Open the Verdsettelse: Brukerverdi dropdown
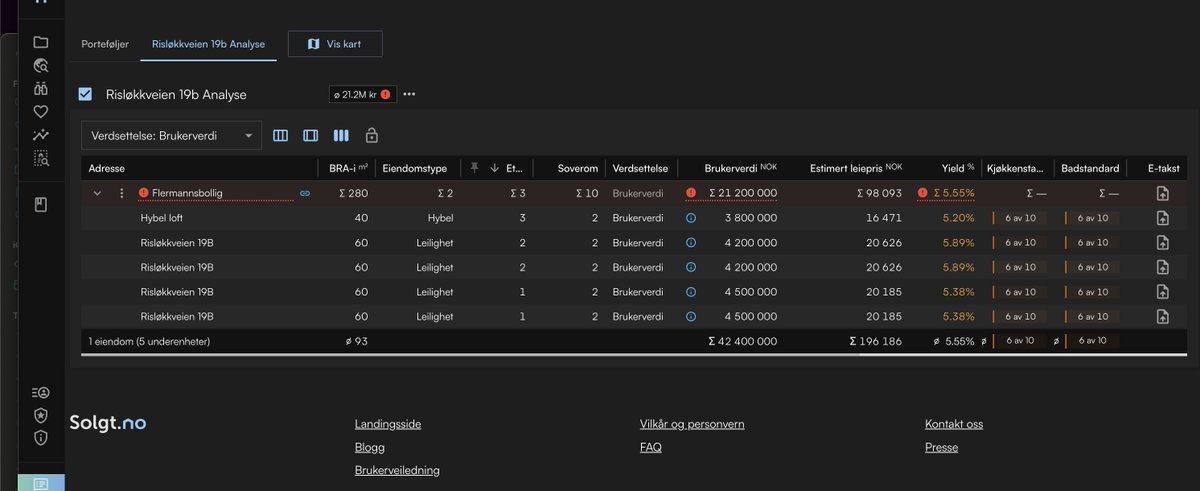 (x=171, y=135)
